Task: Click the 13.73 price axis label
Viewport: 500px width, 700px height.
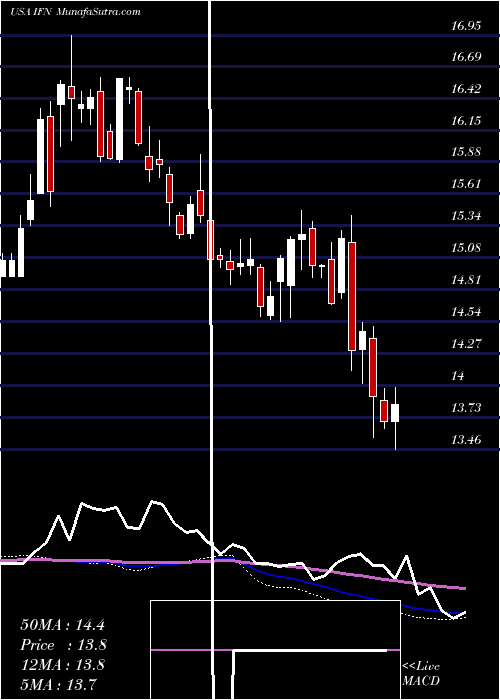Action: point(466,408)
